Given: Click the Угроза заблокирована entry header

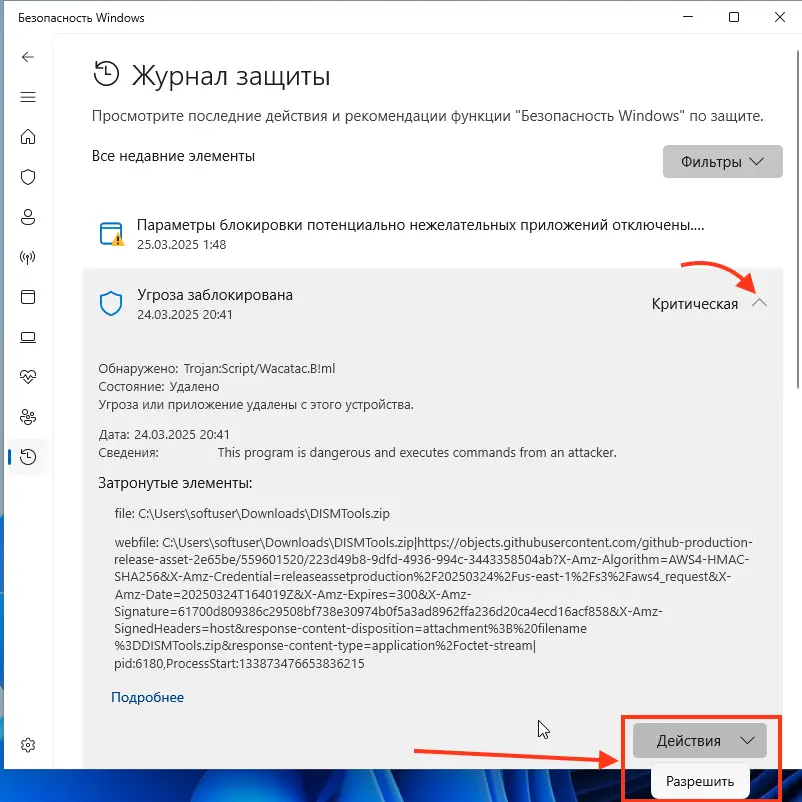Looking at the screenshot, I should click(433, 304).
